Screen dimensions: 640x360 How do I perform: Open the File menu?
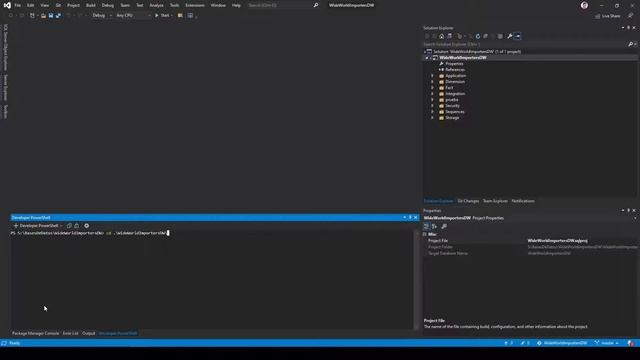(18, 5)
